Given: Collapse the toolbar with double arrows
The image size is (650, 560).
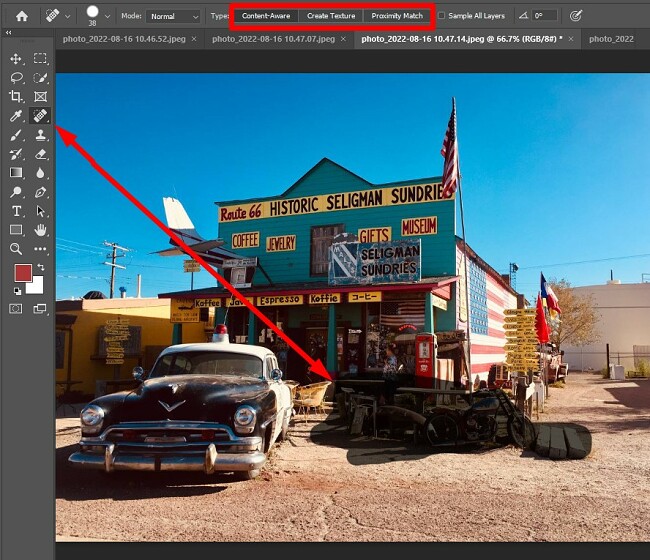Looking at the screenshot, I should 8,32.
